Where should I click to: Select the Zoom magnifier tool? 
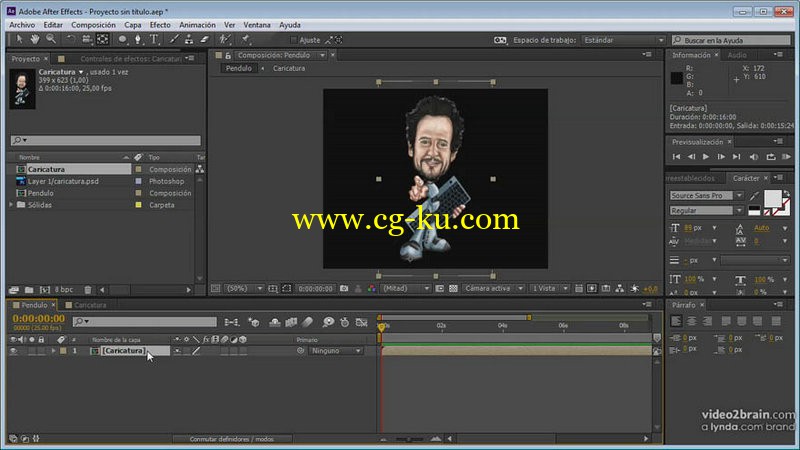51,39
